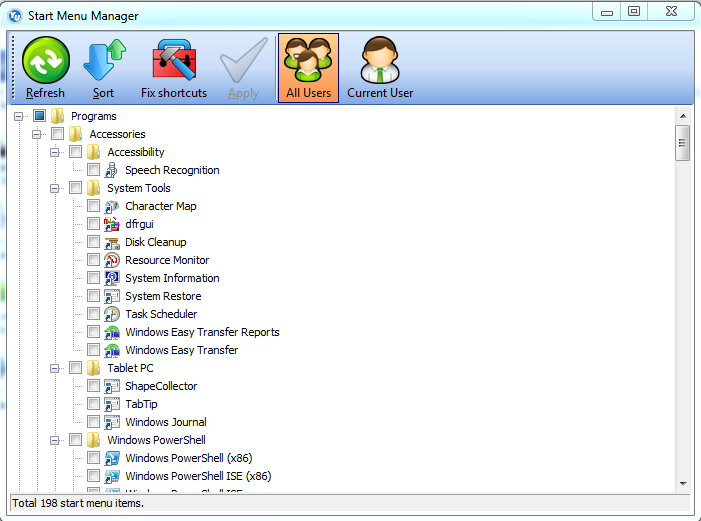The width and height of the screenshot is (701, 521).
Task: Select the All Users view
Action: pyautogui.click(x=308, y=68)
